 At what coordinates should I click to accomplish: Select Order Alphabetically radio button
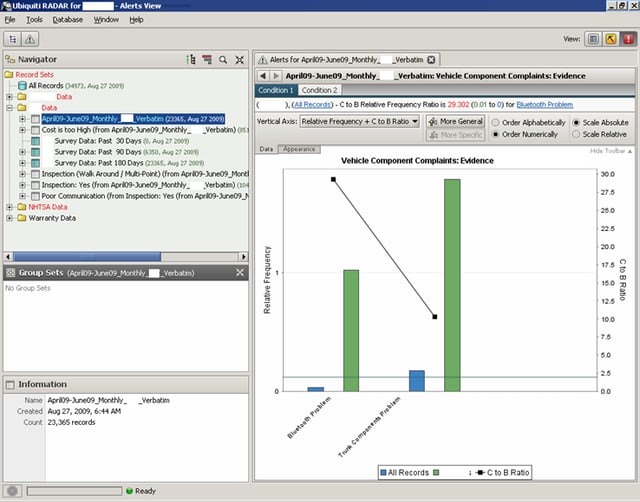496,121
